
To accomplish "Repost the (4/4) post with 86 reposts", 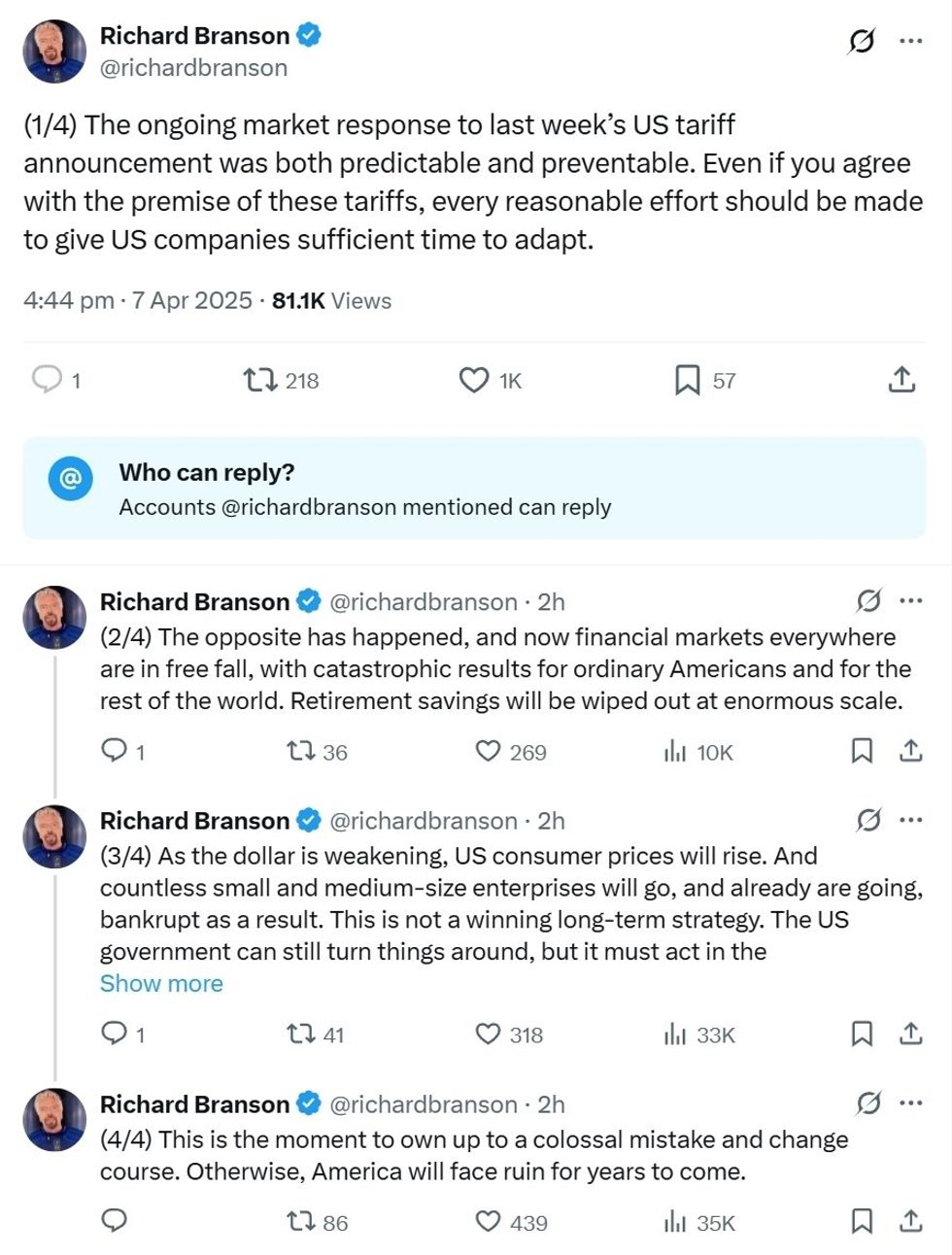I will tap(301, 1222).
